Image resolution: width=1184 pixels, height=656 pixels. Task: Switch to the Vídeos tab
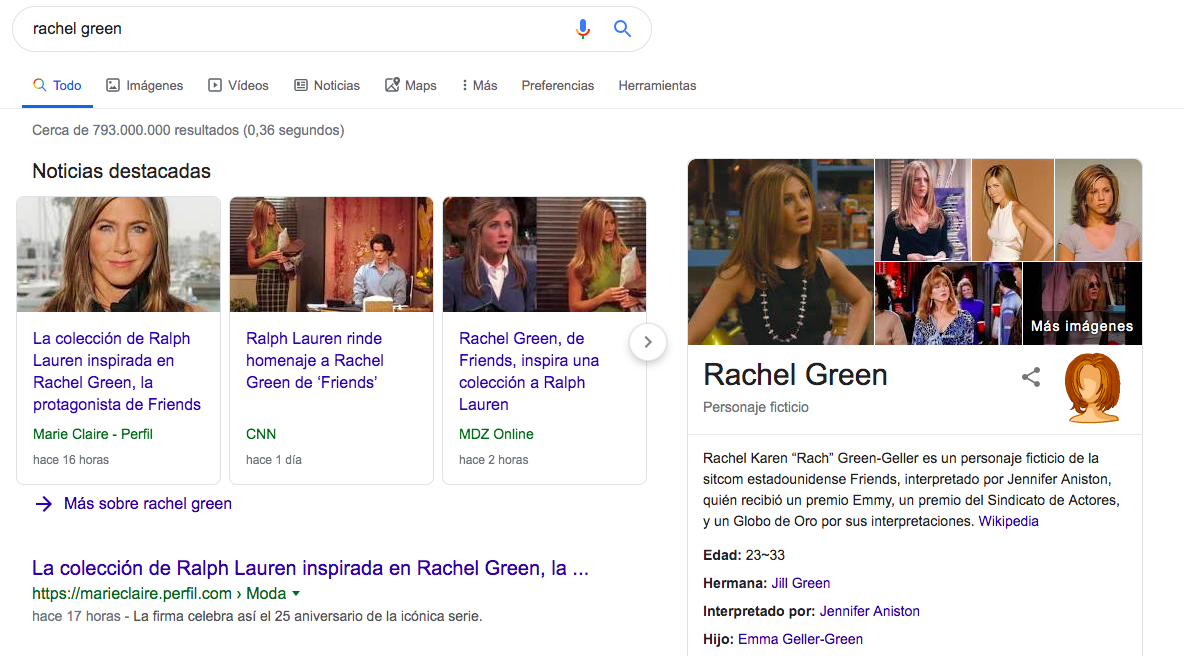tap(238, 85)
